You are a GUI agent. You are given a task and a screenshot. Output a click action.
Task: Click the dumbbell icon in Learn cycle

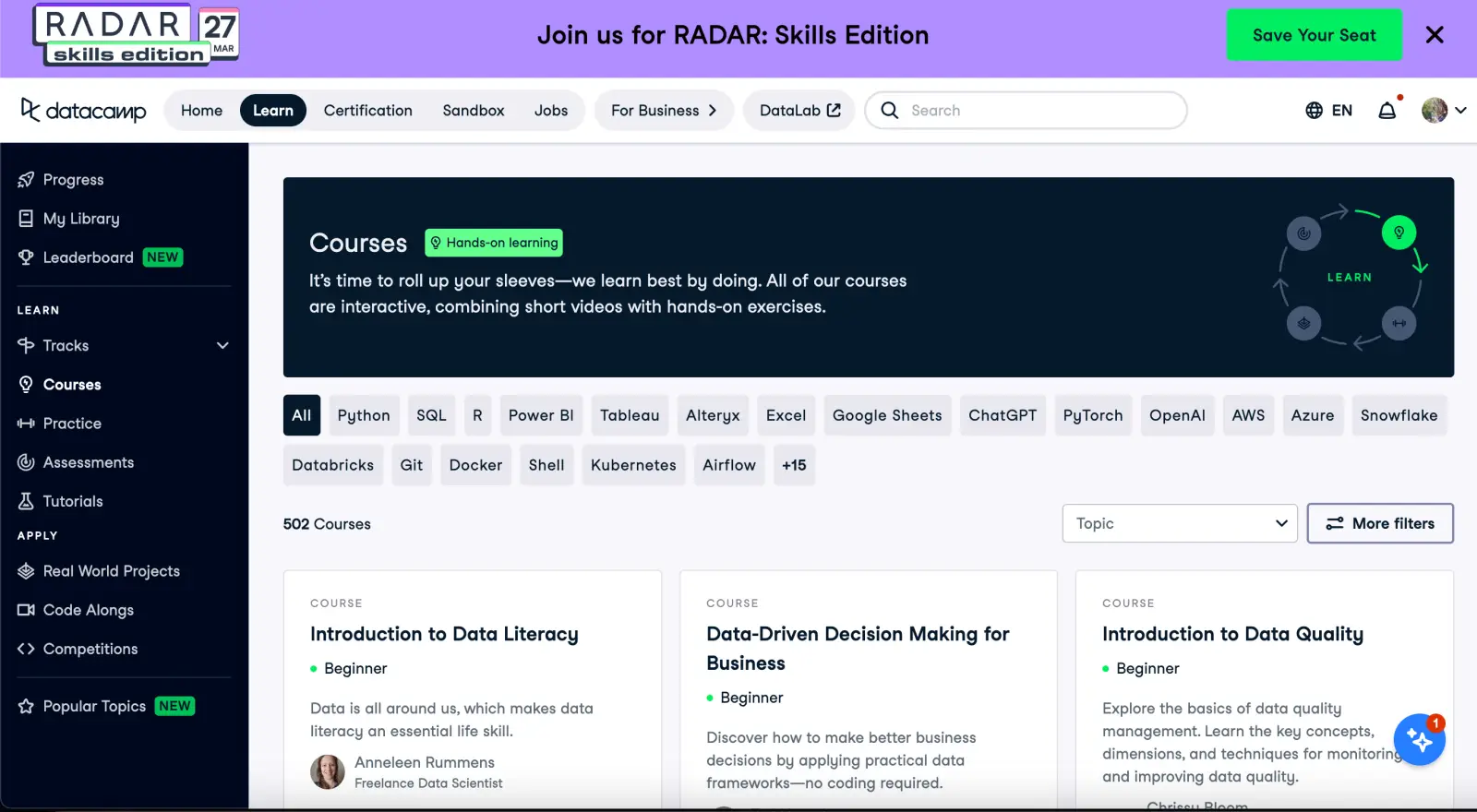click(1399, 323)
